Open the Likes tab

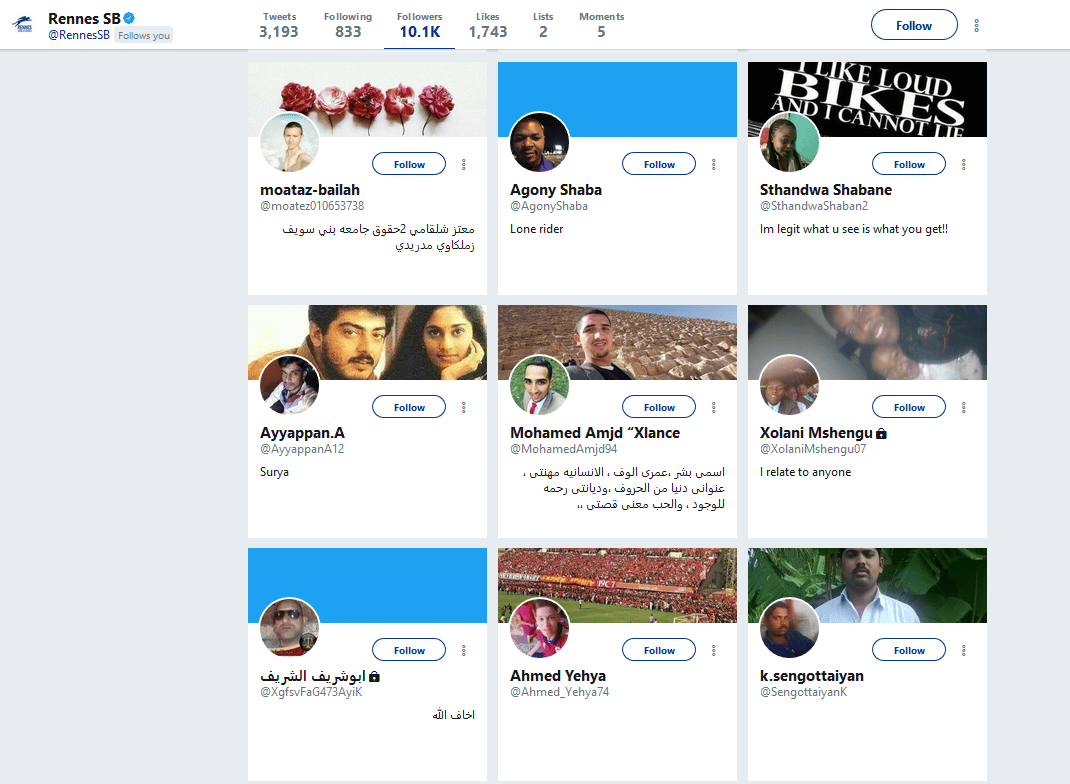pyautogui.click(x=488, y=25)
